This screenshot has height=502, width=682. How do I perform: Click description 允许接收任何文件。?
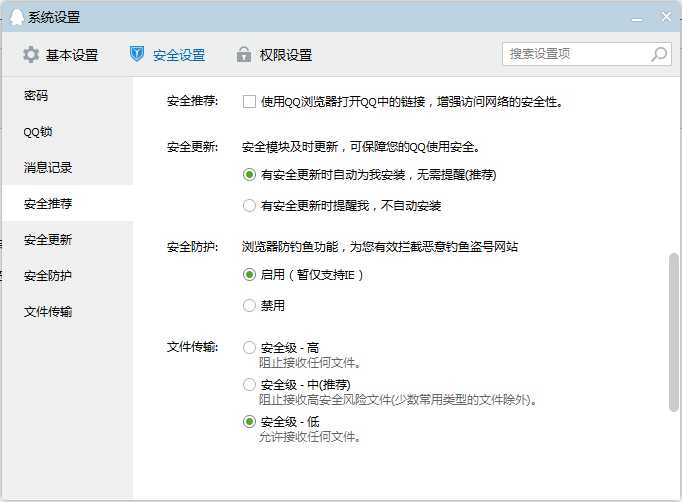[310, 436]
